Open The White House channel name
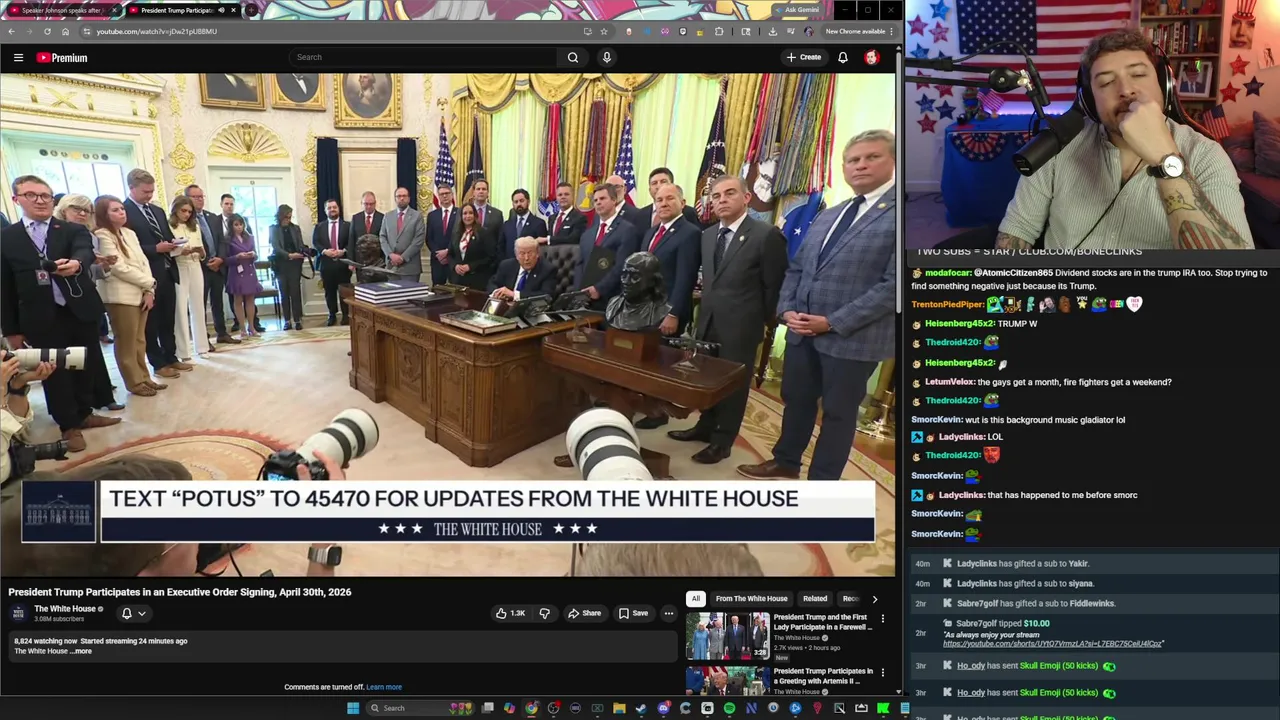This screenshot has height=720, width=1280. tap(65, 608)
